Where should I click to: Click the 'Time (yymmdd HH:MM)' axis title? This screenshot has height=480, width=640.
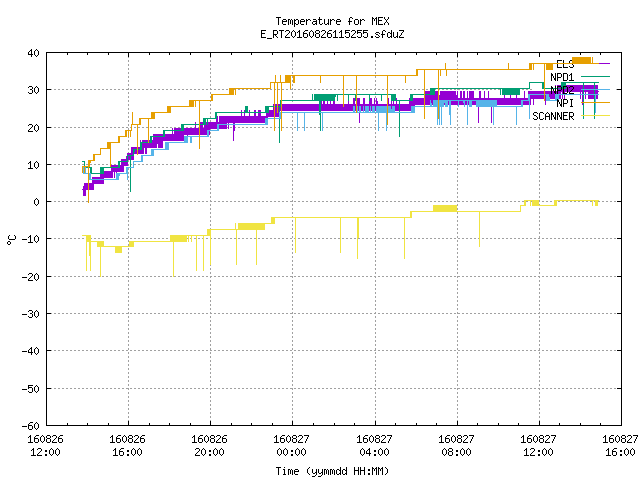(x=332, y=471)
